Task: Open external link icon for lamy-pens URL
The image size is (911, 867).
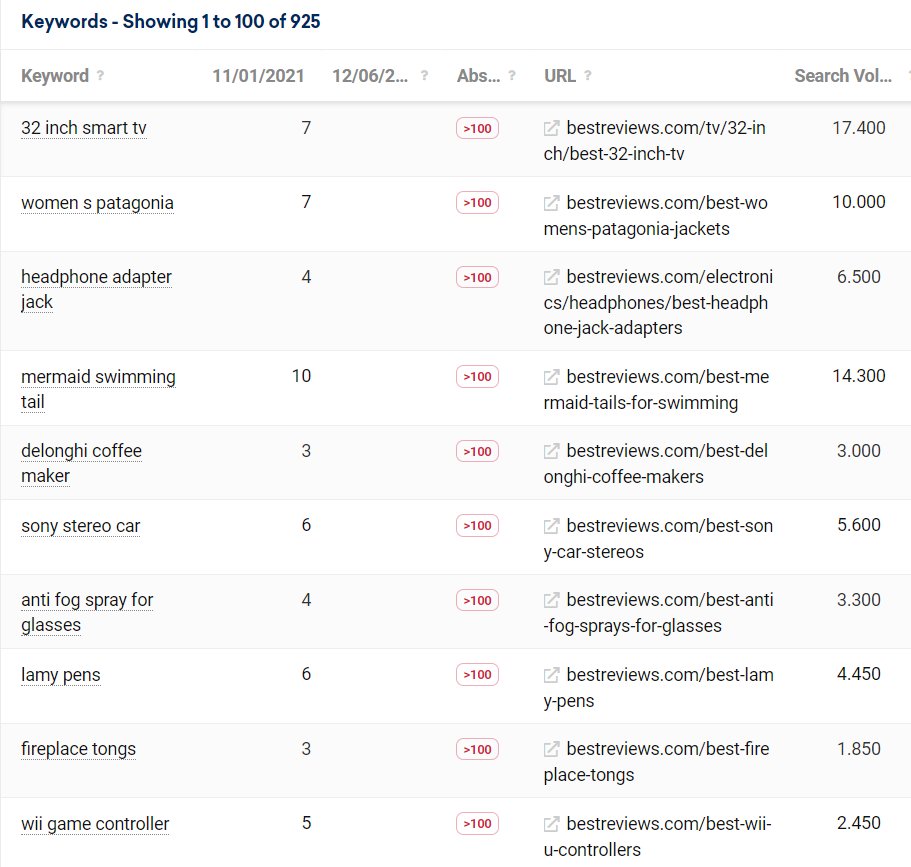Action: click(551, 675)
